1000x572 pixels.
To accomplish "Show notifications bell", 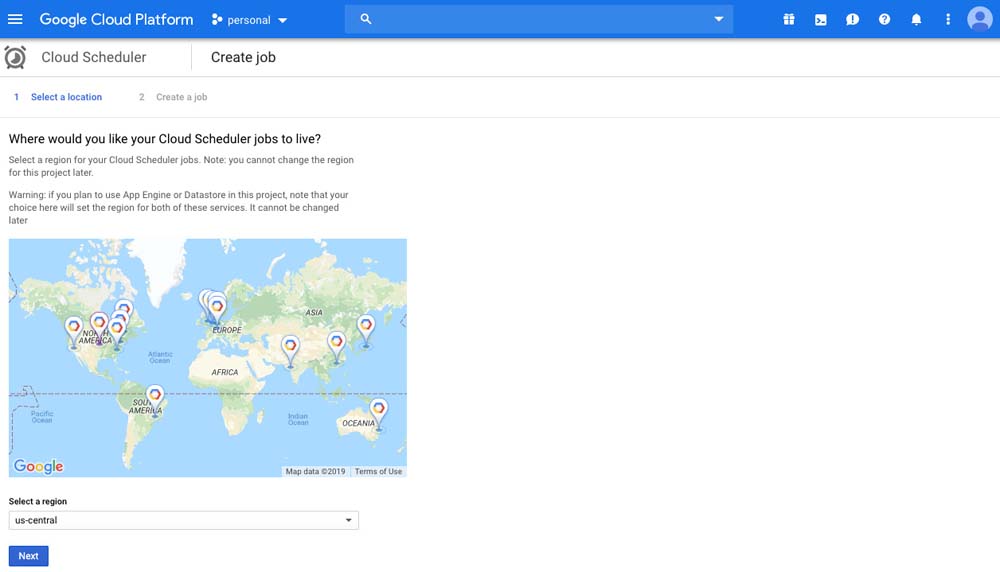I will click(x=916, y=19).
